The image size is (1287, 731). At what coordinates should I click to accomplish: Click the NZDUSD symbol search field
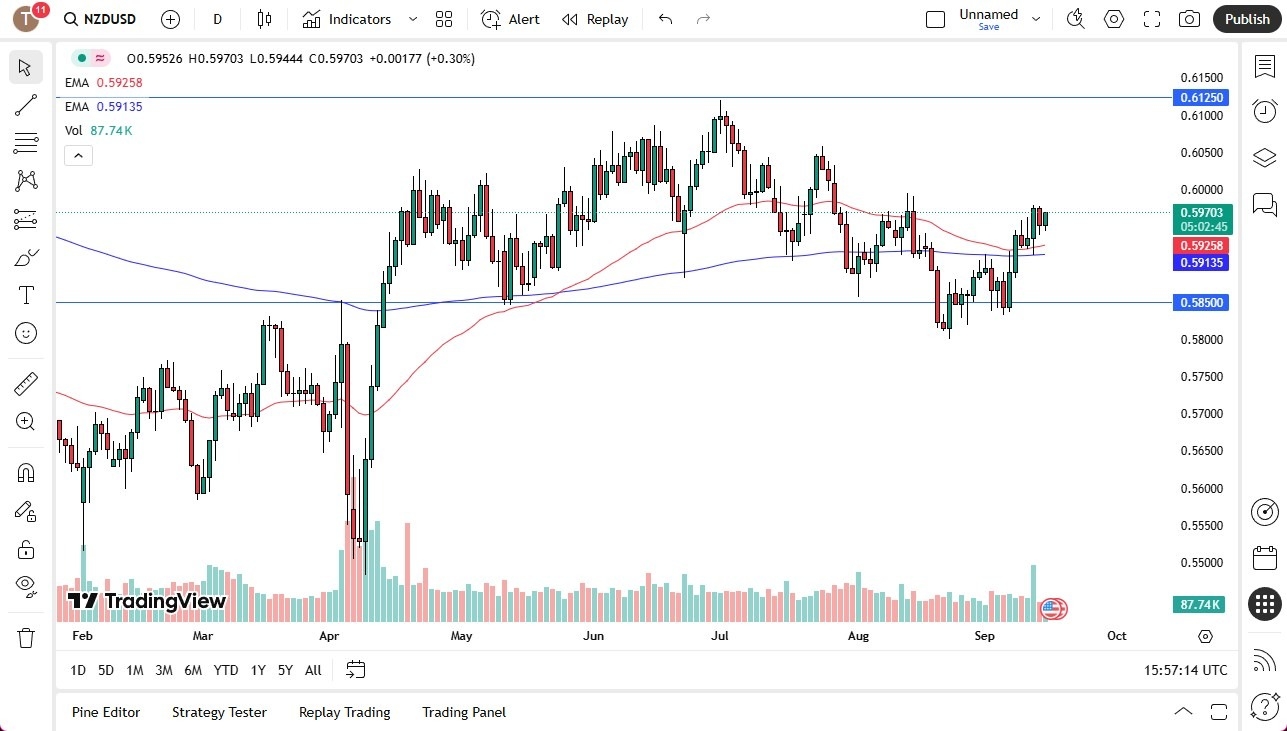pos(110,19)
